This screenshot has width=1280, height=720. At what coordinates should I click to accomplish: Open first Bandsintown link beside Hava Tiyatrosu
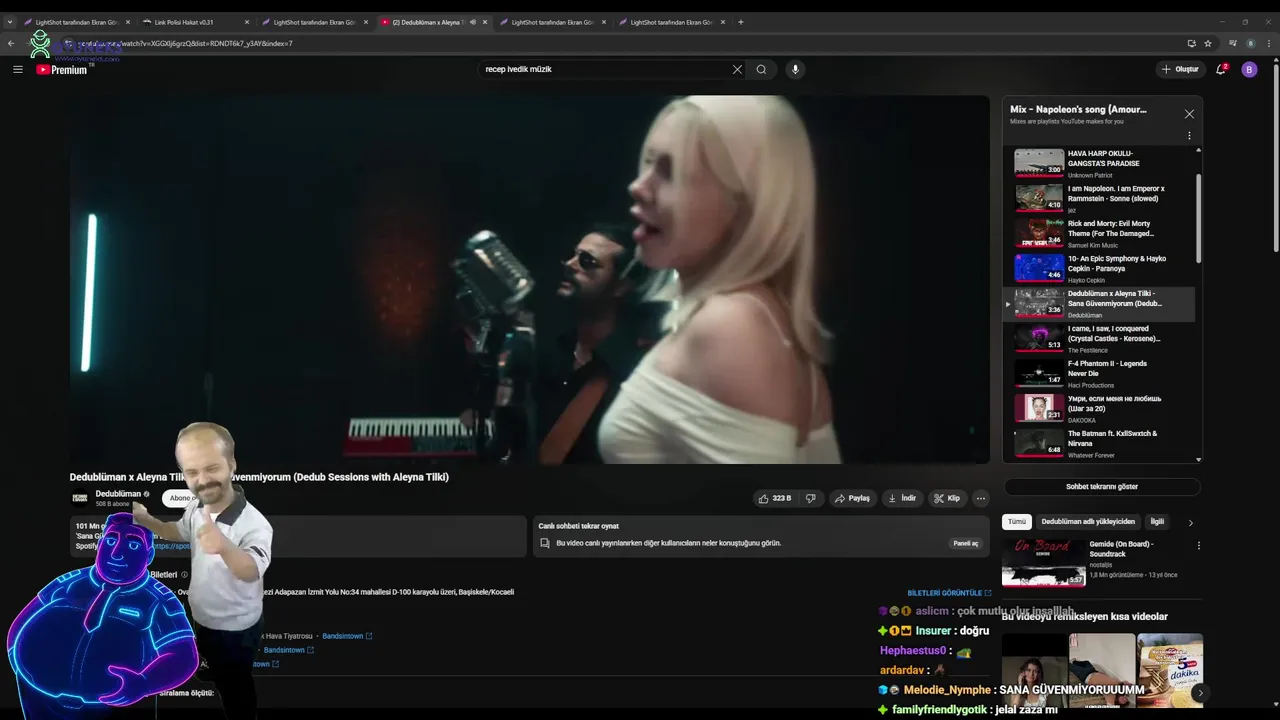click(347, 636)
